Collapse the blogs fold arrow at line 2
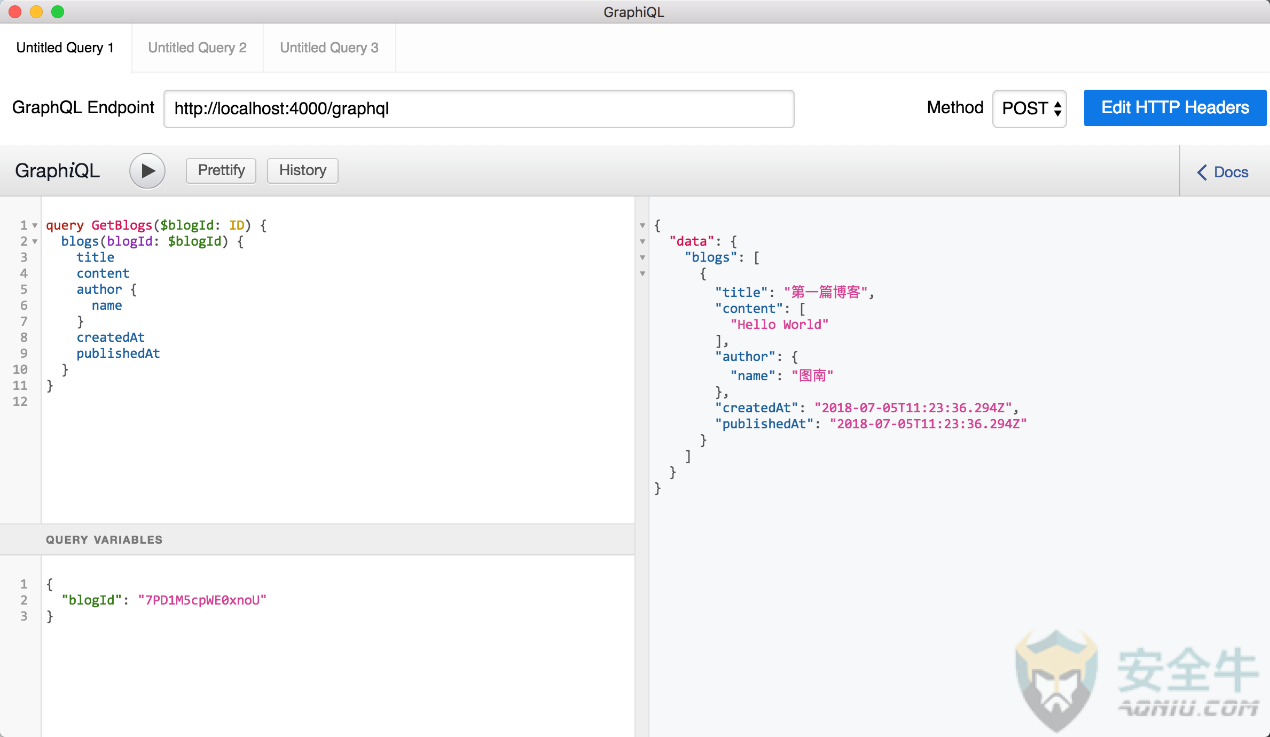 tap(35, 242)
